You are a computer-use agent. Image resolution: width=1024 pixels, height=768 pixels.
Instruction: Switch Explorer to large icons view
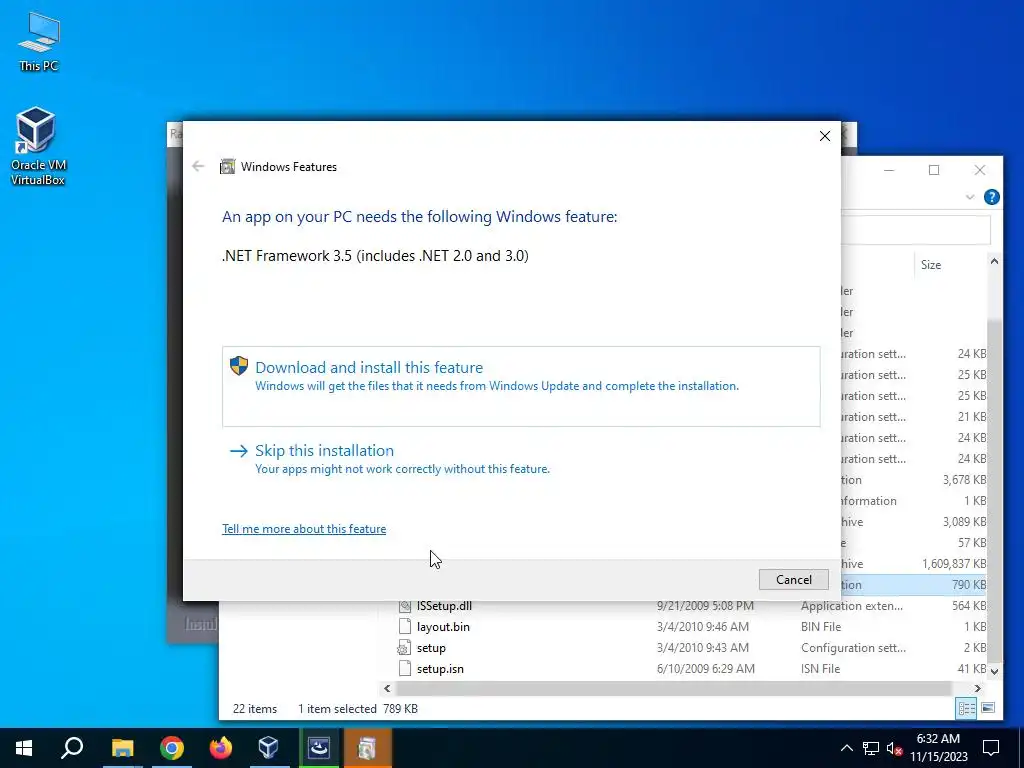[x=988, y=708]
